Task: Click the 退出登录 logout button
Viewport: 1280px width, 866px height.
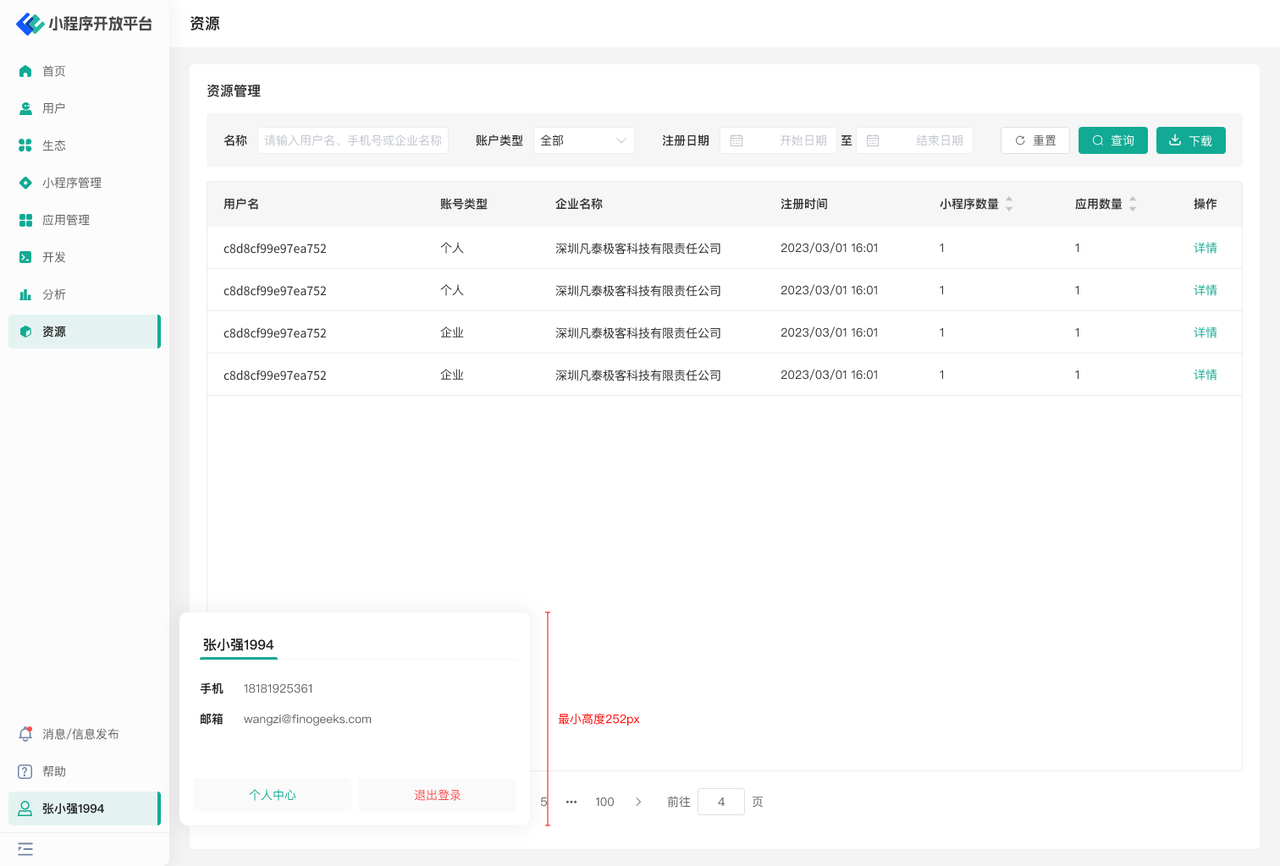Action: click(x=437, y=795)
